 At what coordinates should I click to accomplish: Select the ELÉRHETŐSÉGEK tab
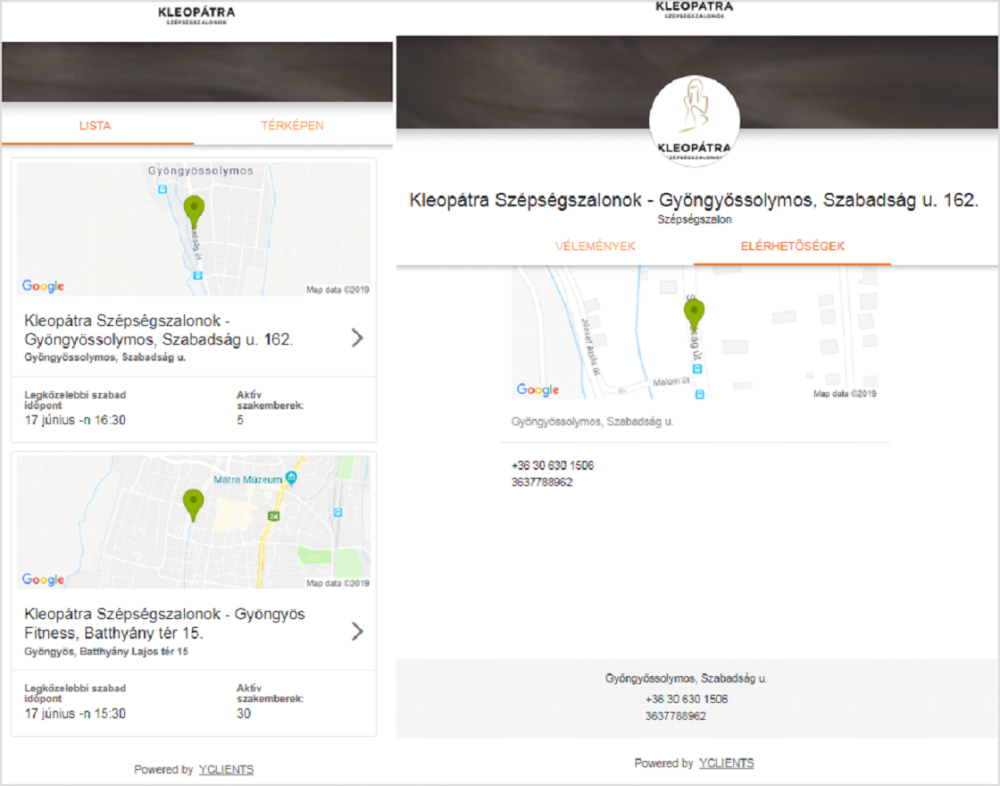(x=792, y=246)
